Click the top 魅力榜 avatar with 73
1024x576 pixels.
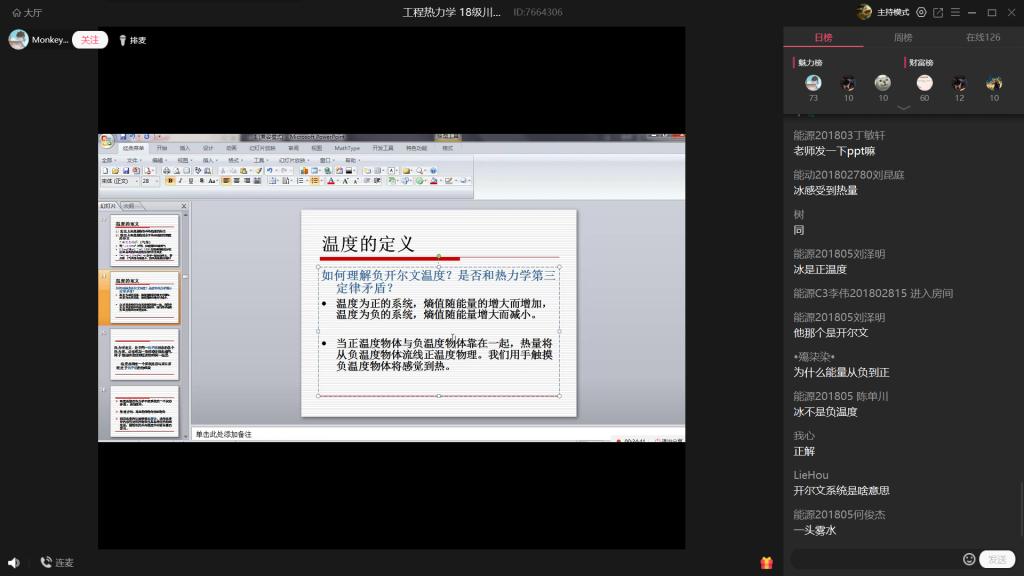click(813, 83)
